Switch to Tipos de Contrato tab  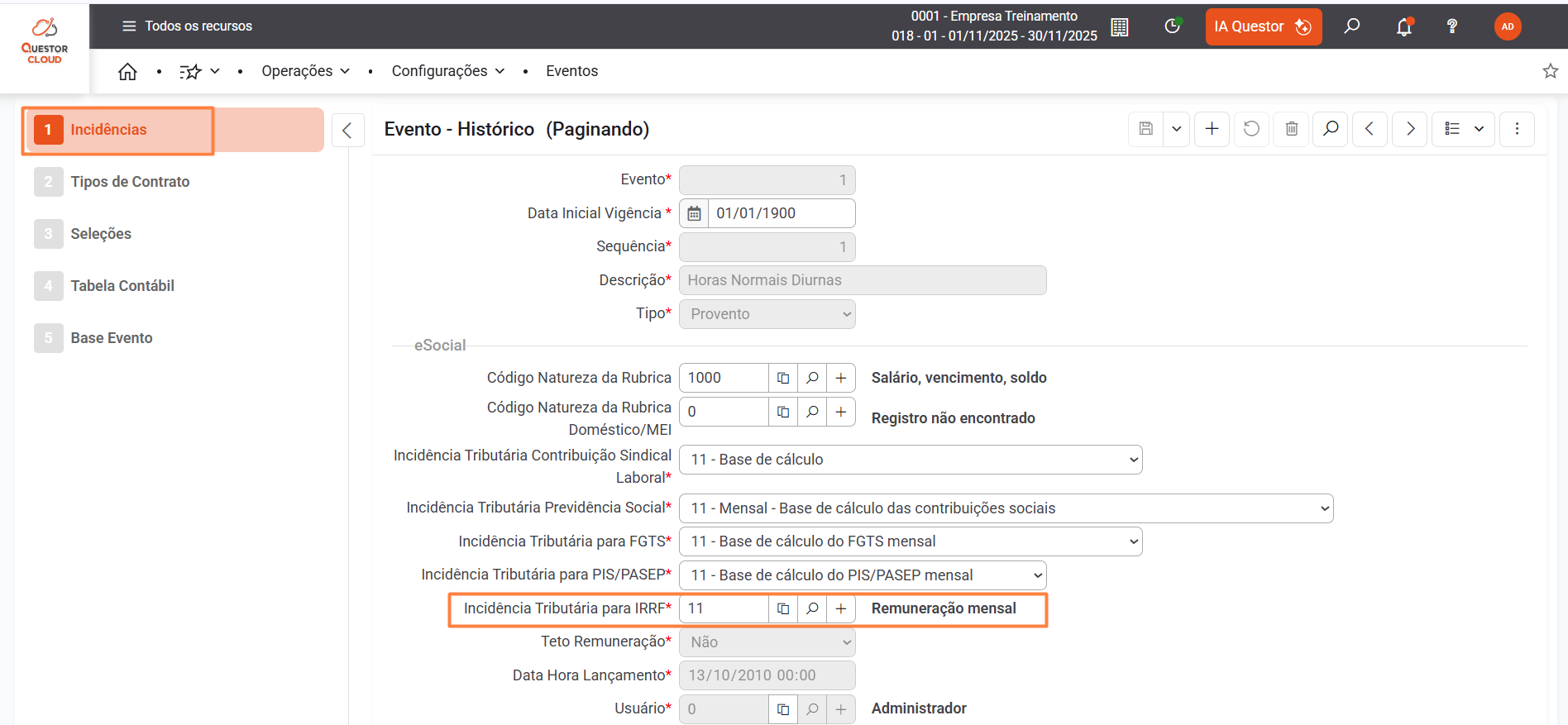pos(130,182)
